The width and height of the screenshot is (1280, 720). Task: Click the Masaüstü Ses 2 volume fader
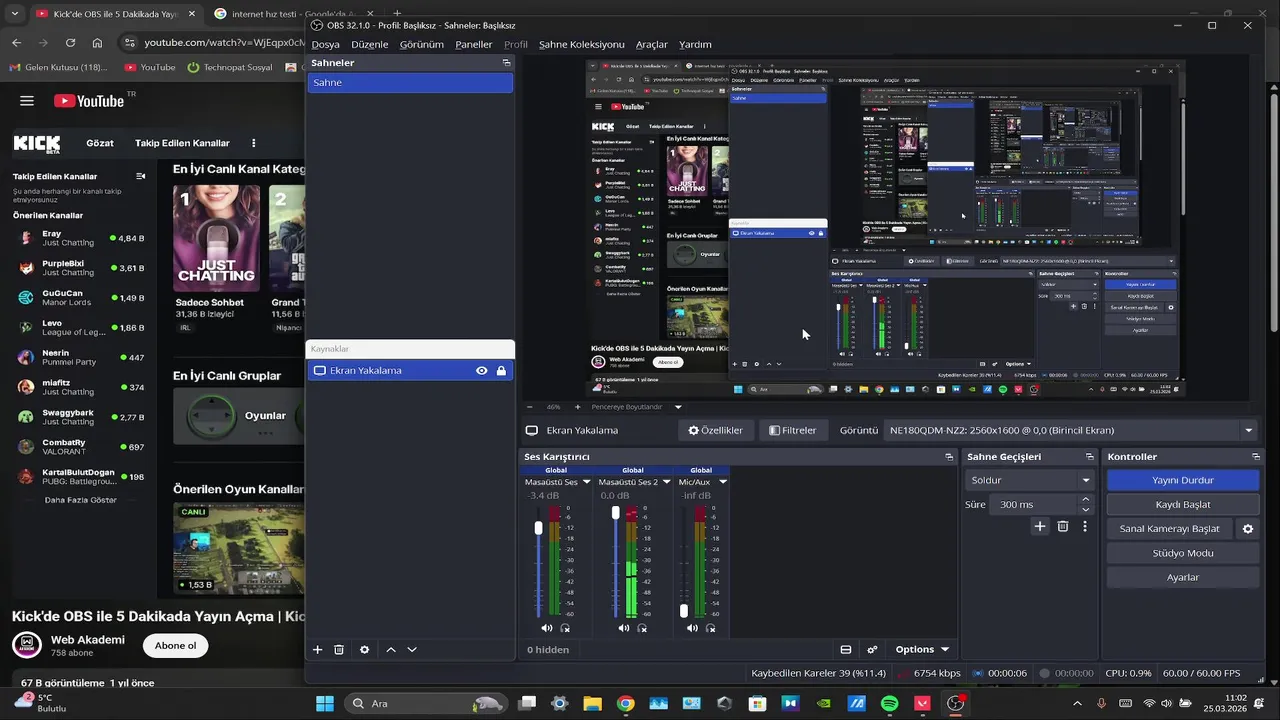pyautogui.click(x=615, y=513)
